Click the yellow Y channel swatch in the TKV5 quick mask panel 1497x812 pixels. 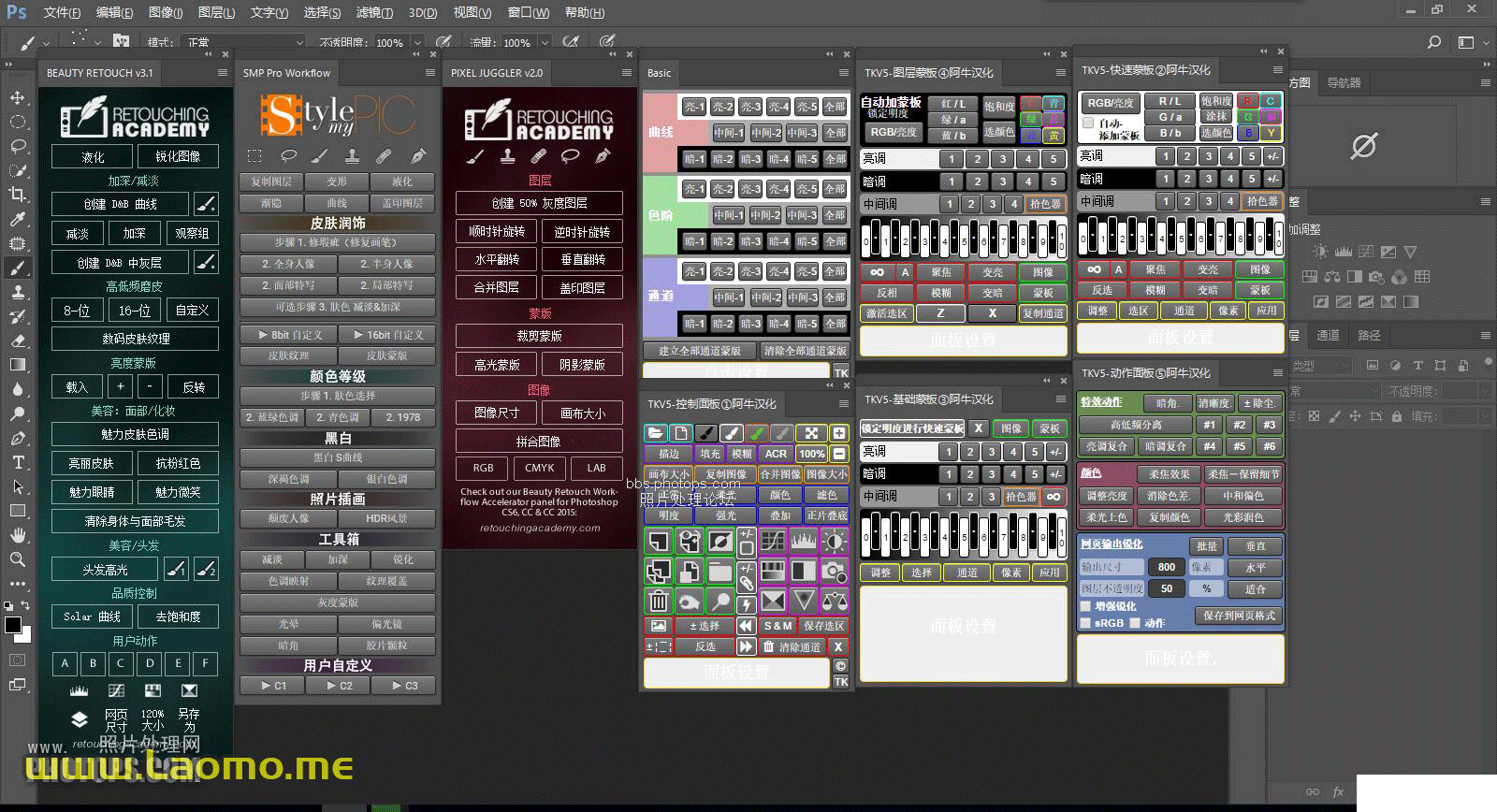[1271, 133]
